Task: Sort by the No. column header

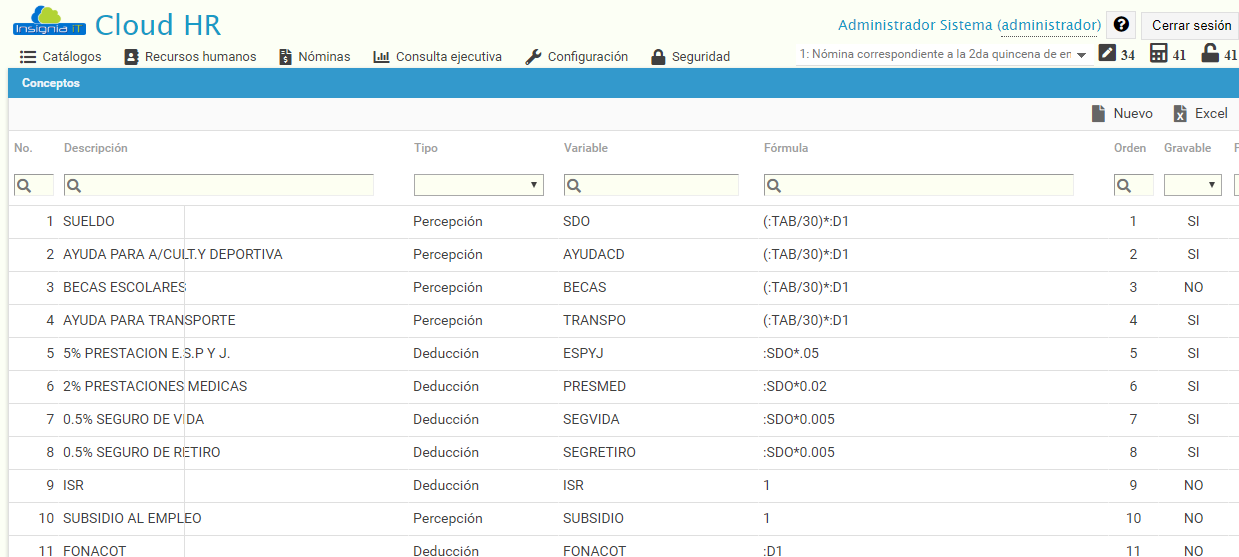Action: pos(23,148)
